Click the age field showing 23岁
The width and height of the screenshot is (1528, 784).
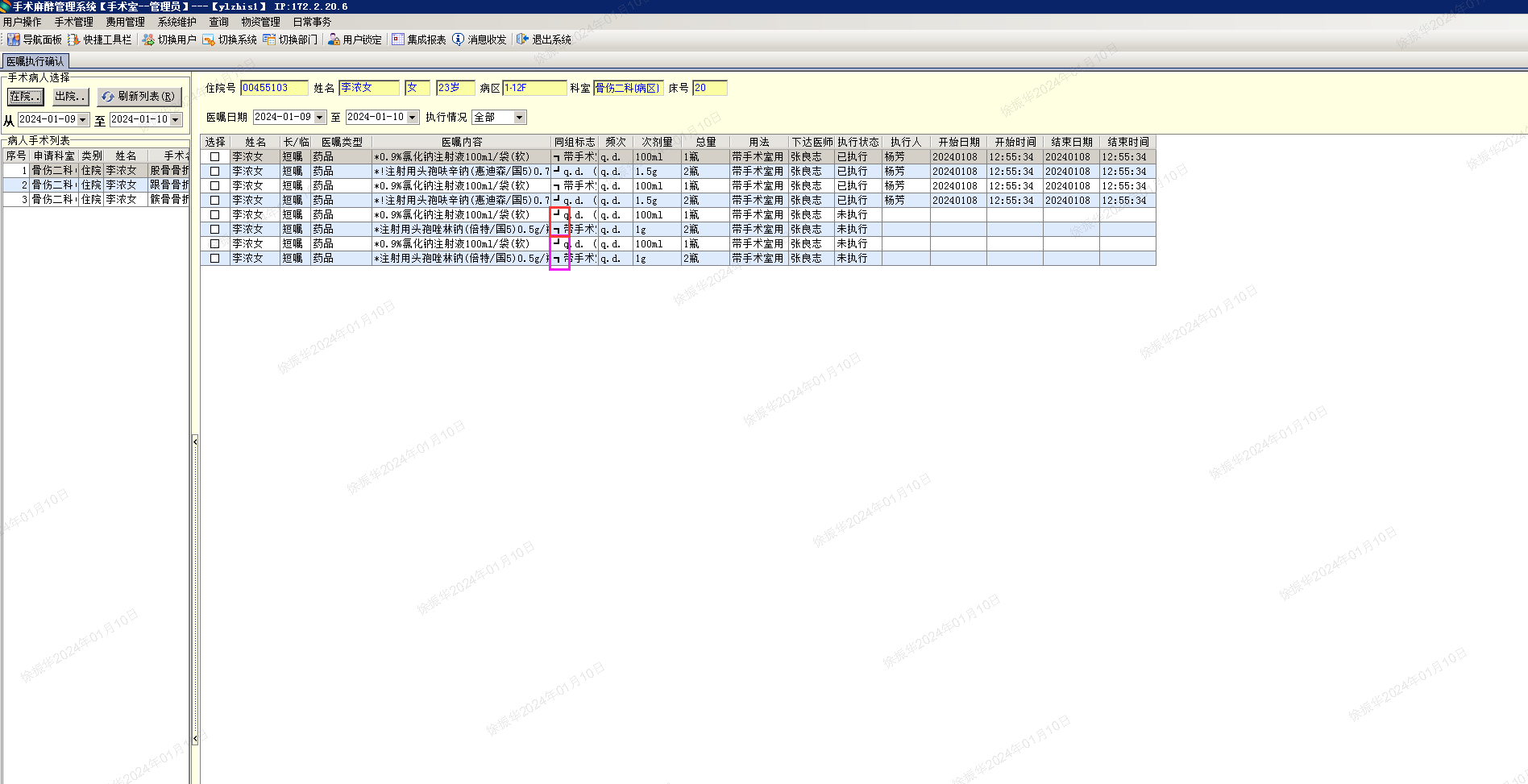point(455,88)
